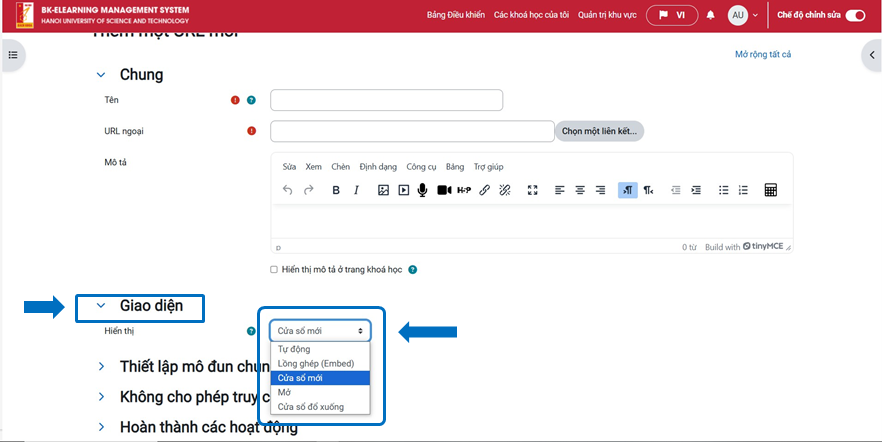Viewport: 882px width, 442px height.
Task: Open the Trợ giúp editor menu
Action: pyautogui.click(x=488, y=167)
